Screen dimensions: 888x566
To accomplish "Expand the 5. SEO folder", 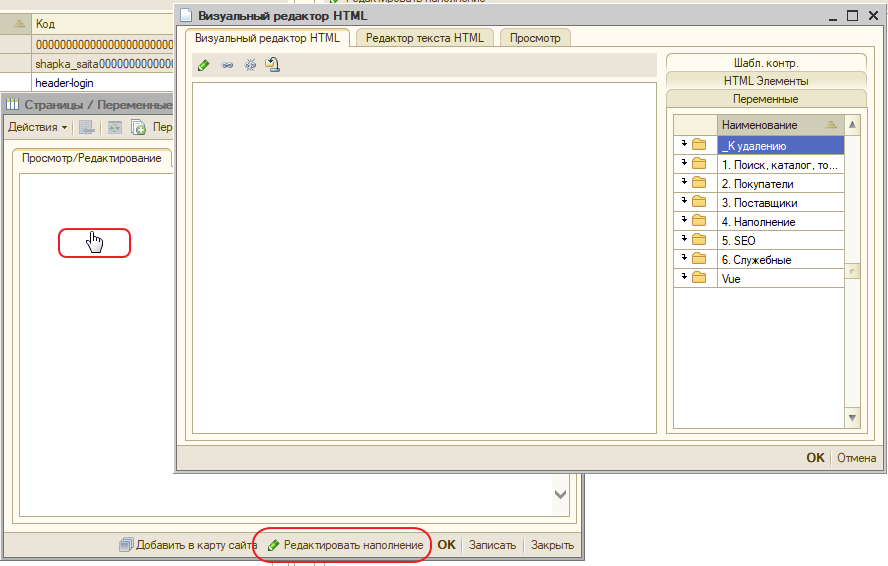I will 684,239.
